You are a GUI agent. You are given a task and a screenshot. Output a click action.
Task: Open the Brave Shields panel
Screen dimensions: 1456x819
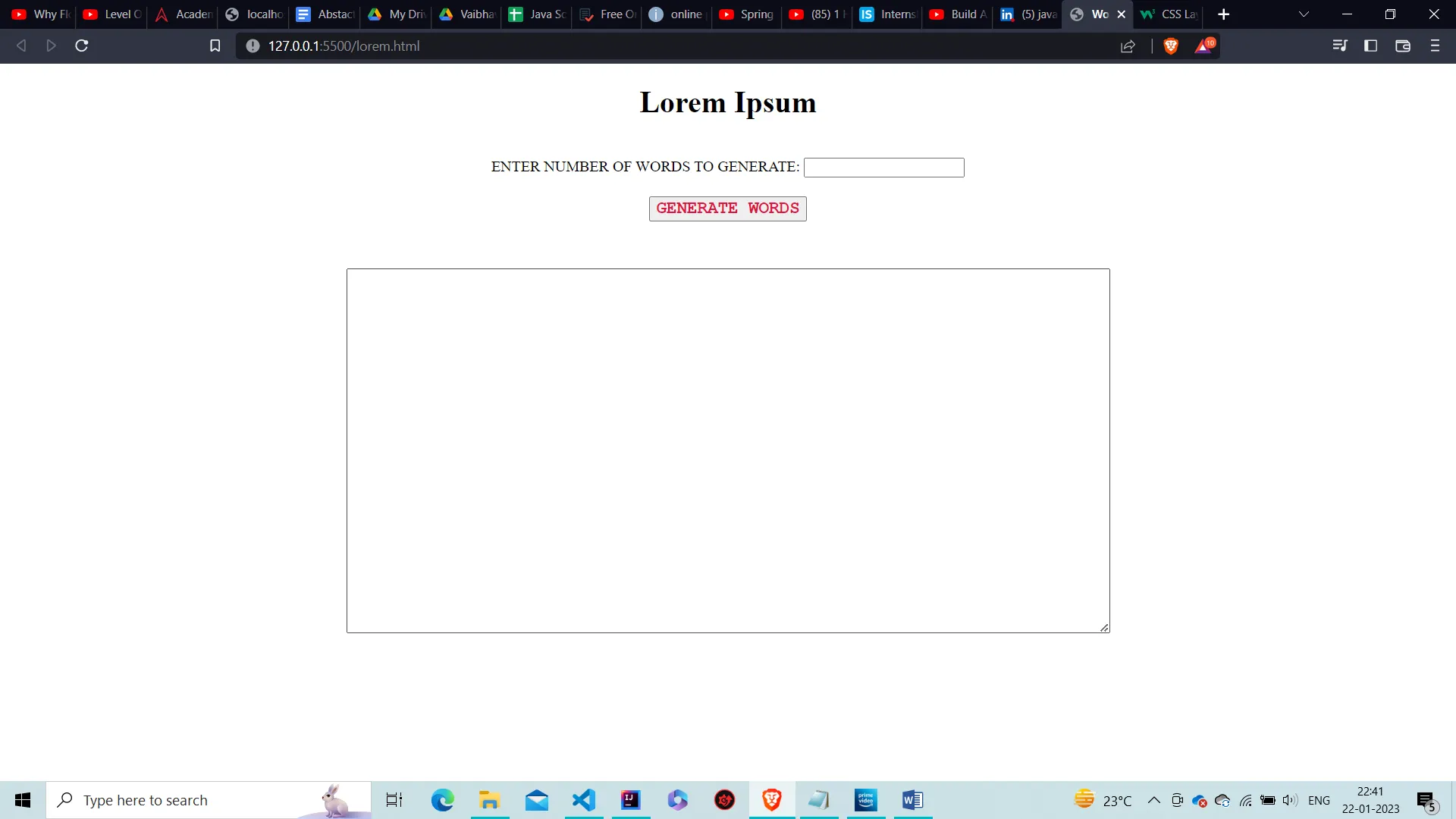(1170, 45)
